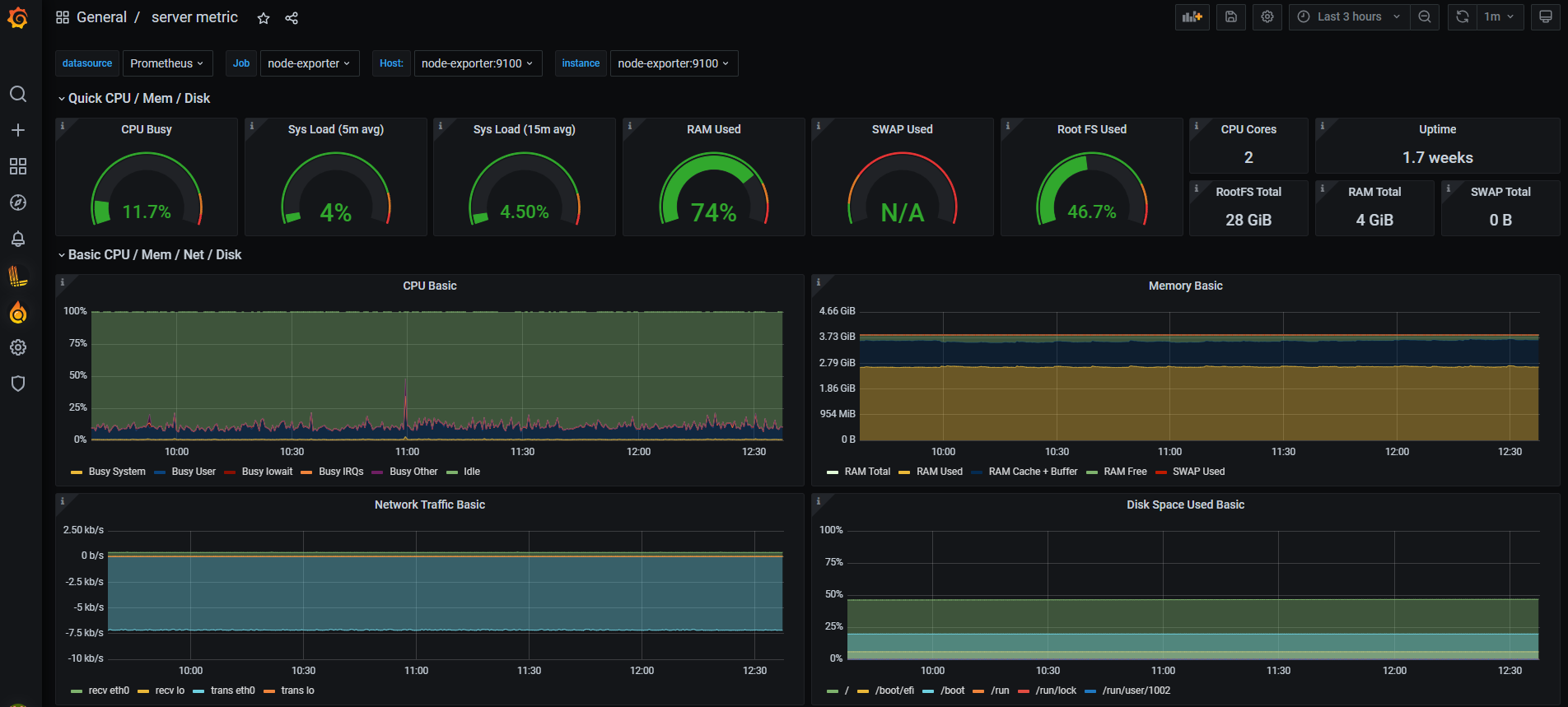This screenshot has width=1568, height=707.
Task: Toggle Busy User series in legend
Action: 194,472
